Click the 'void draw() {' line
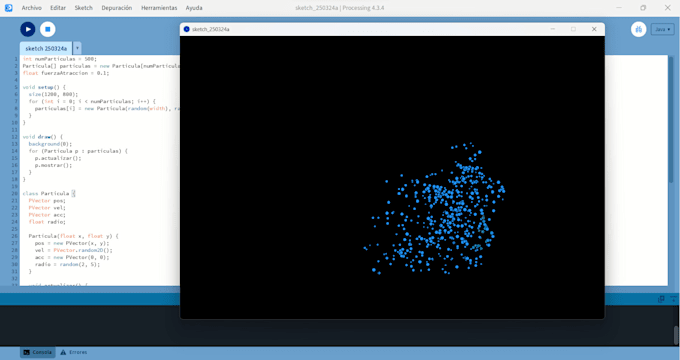The image size is (680, 360). pyautogui.click(x=42, y=137)
